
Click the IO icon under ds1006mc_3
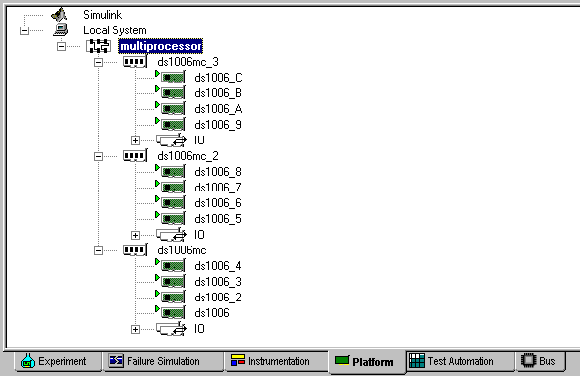pos(171,140)
